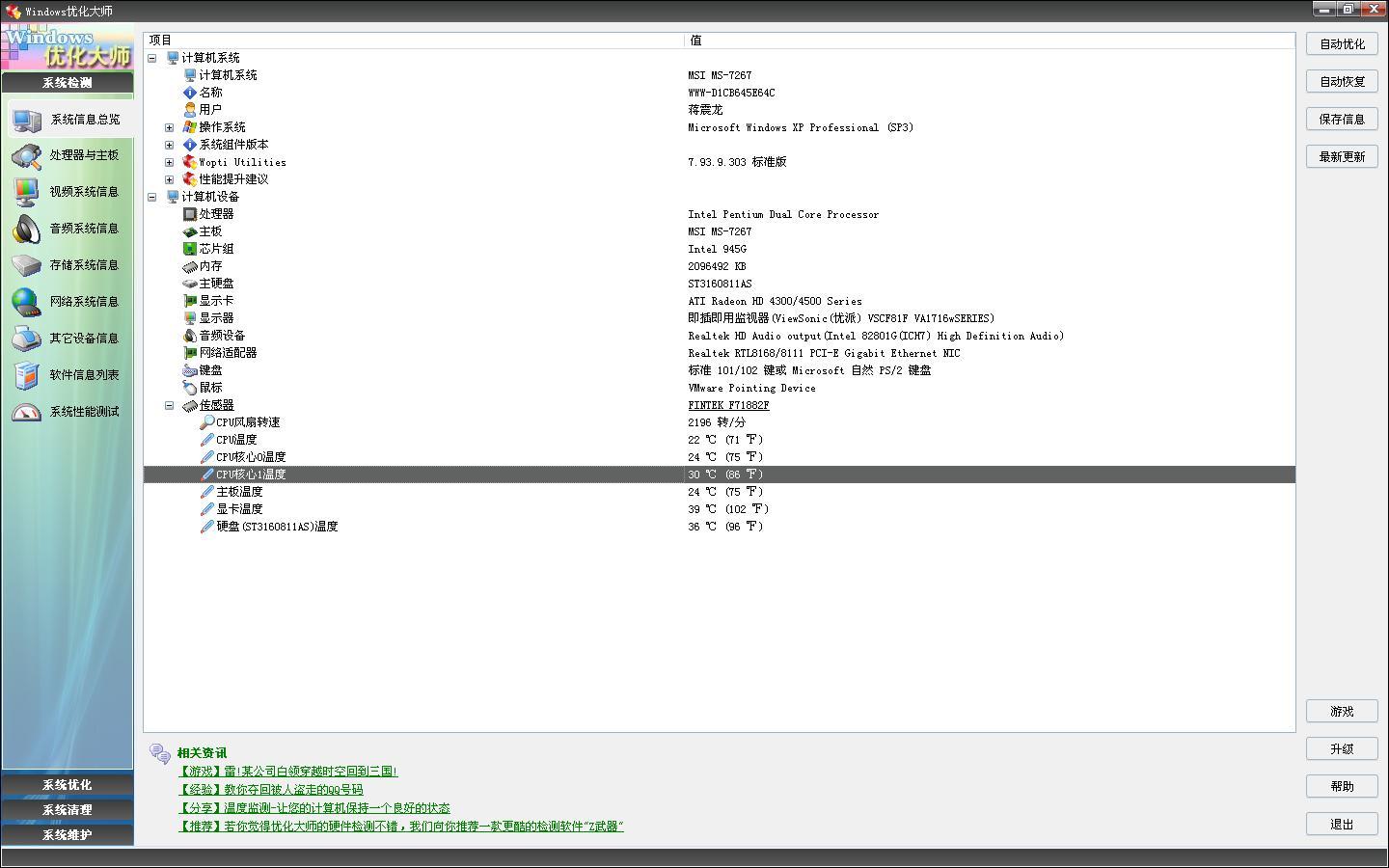The height and width of the screenshot is (868, 1389).
Task: Select the 软件信息列表 icon
Action: (x=26, y=375)
